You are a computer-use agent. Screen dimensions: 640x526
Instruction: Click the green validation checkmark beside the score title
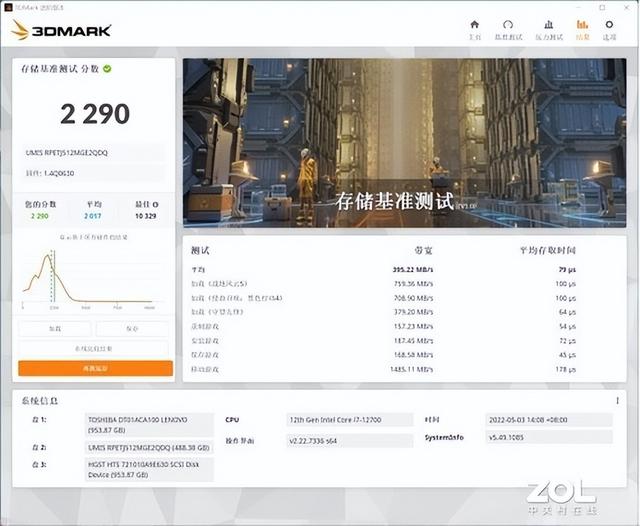107,69
